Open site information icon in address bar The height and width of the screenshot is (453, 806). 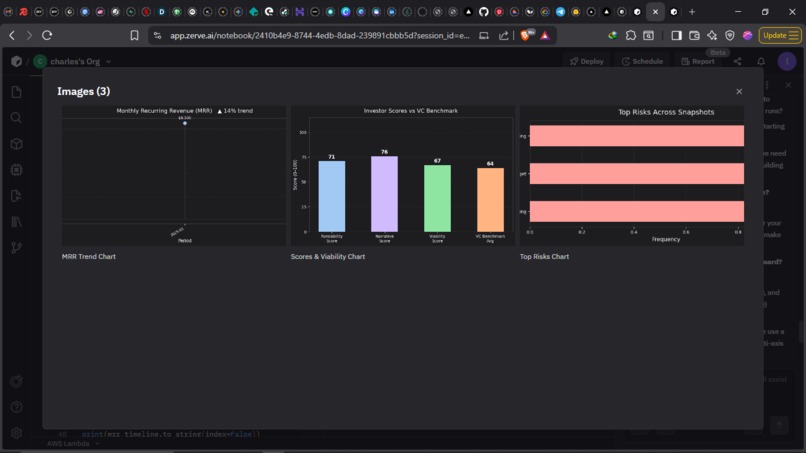158,35
